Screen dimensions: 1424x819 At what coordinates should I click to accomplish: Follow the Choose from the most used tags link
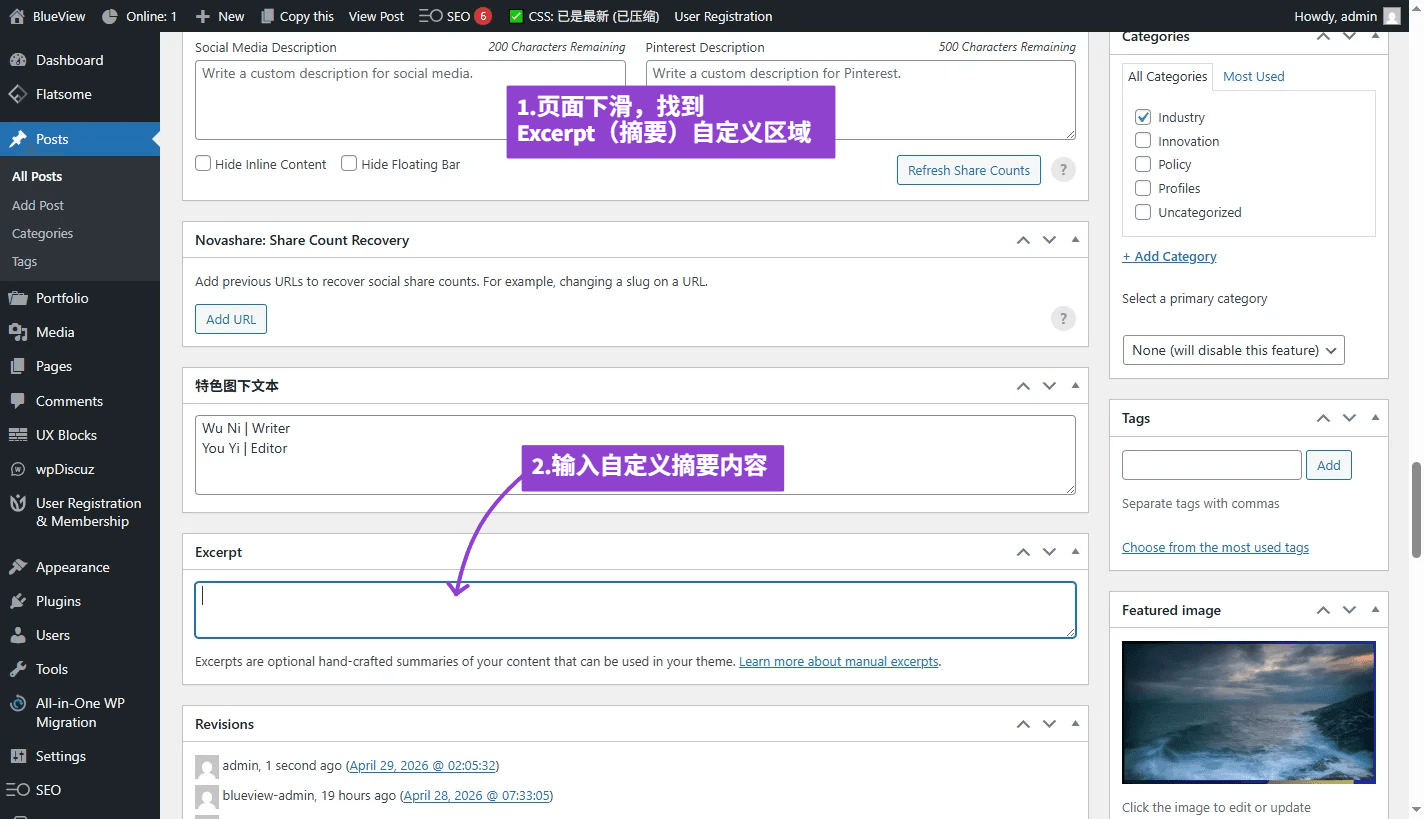click(x=1215, y=547)
